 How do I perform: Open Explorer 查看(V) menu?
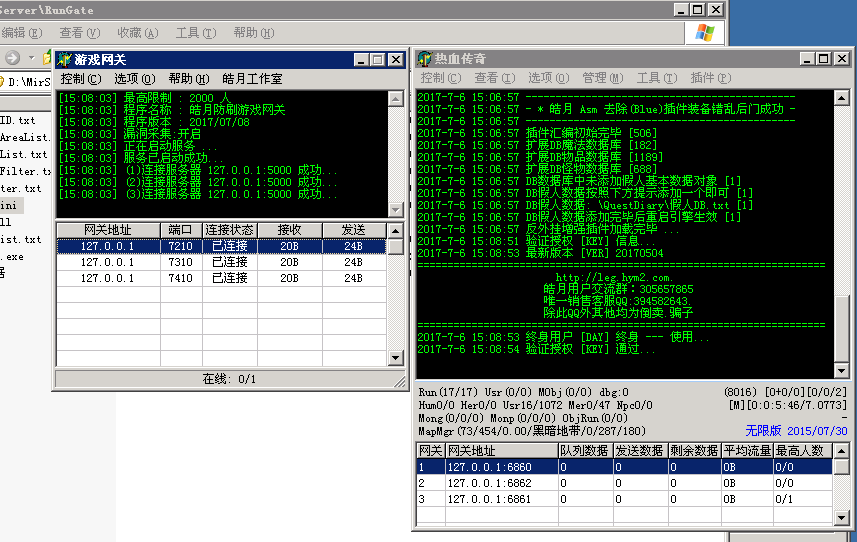pos(80,33)
